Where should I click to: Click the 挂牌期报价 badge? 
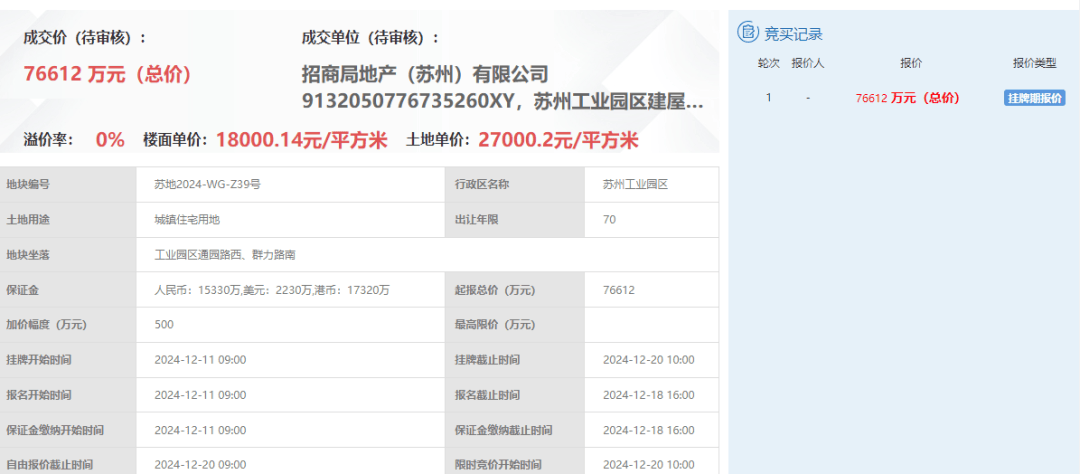coord(1035,99)
